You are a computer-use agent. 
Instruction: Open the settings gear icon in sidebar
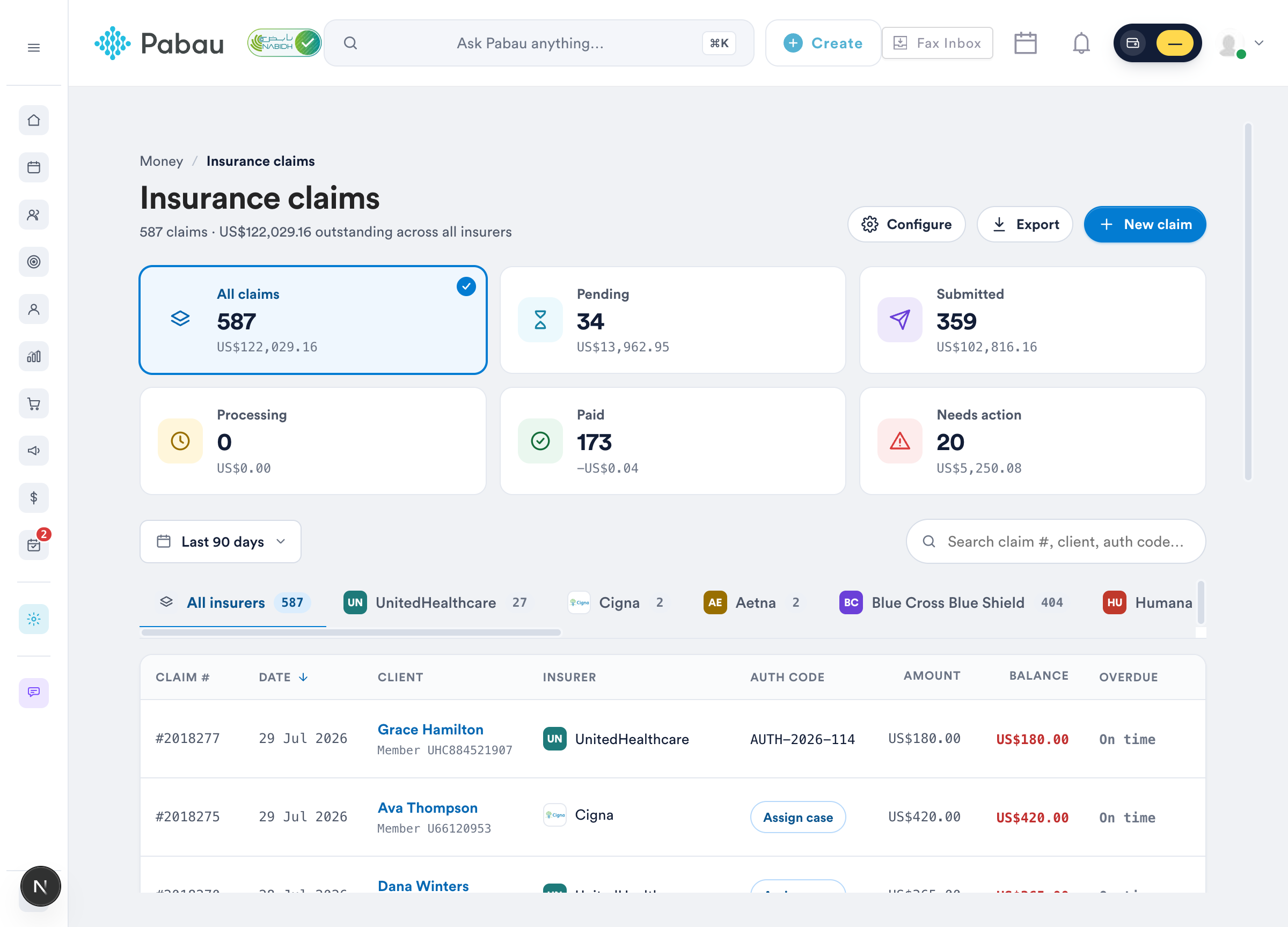(33, 619)
